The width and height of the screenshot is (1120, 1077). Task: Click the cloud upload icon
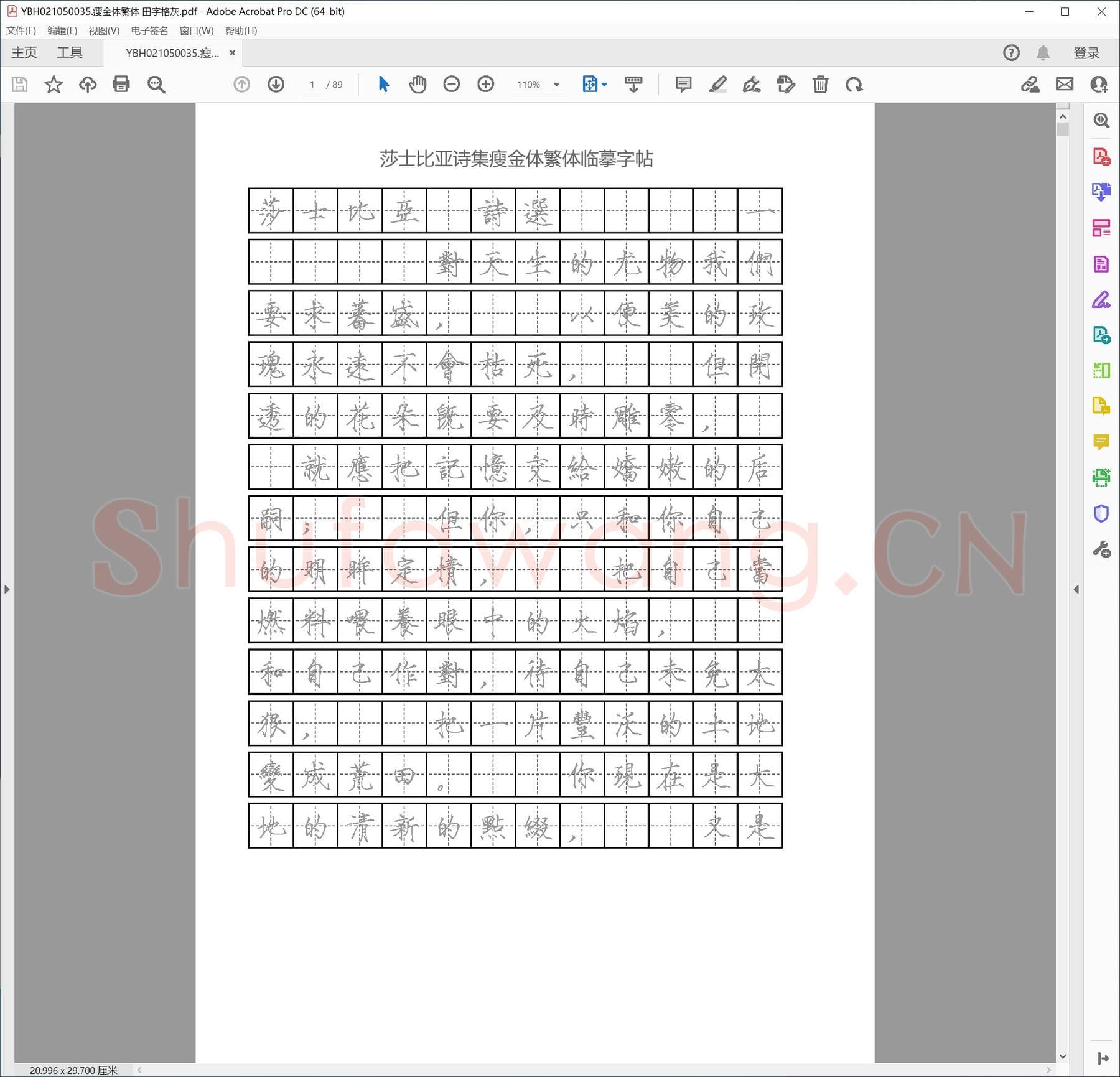point(88,84)
